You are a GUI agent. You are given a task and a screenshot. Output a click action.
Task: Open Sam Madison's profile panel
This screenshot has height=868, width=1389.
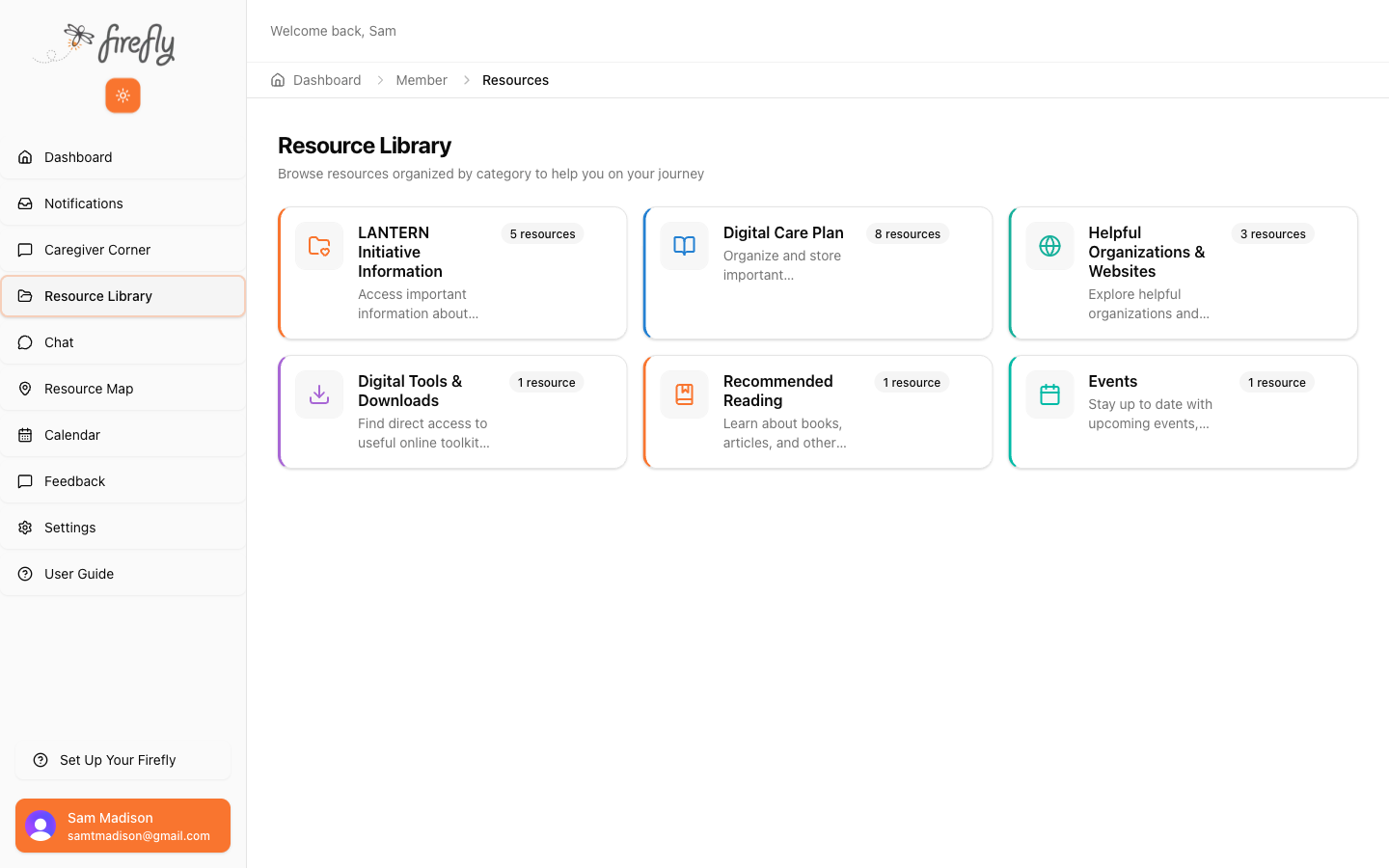click(x=122, y=826)
